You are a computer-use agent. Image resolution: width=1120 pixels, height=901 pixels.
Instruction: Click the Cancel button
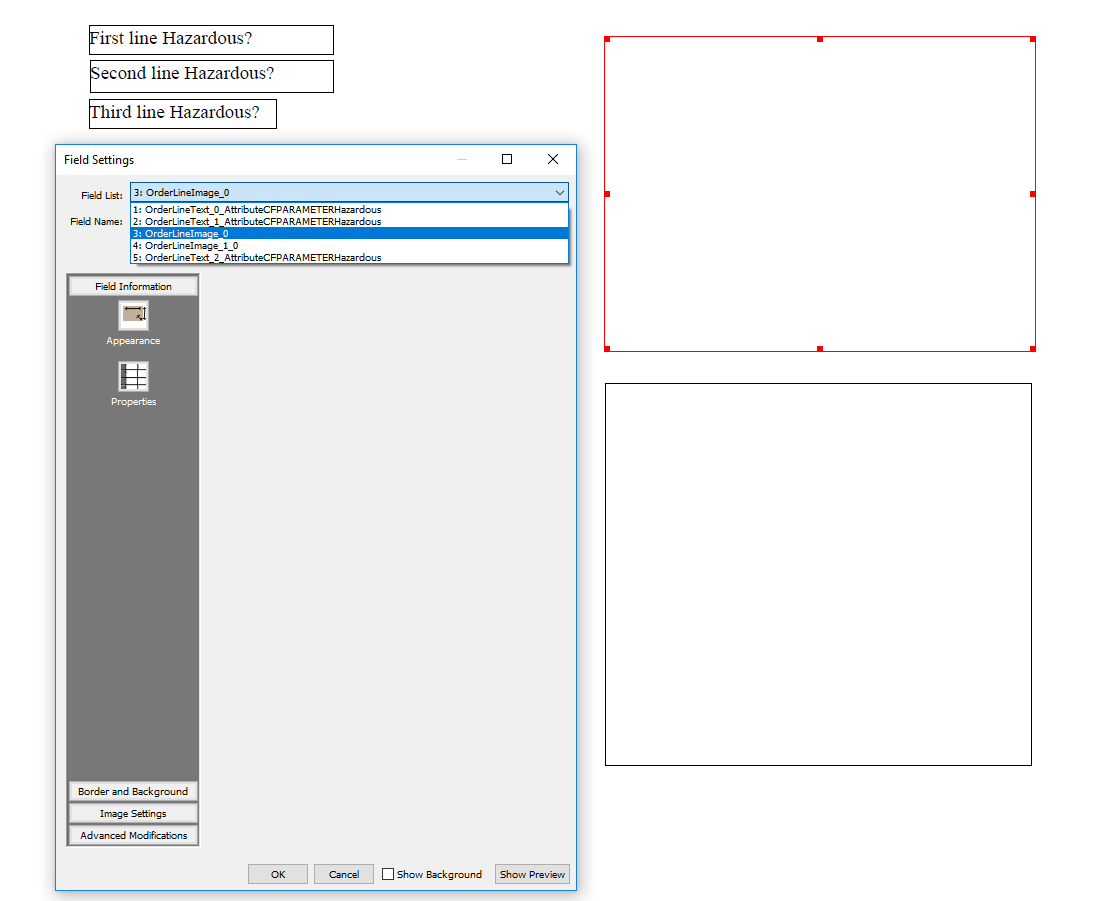[343, 874]
